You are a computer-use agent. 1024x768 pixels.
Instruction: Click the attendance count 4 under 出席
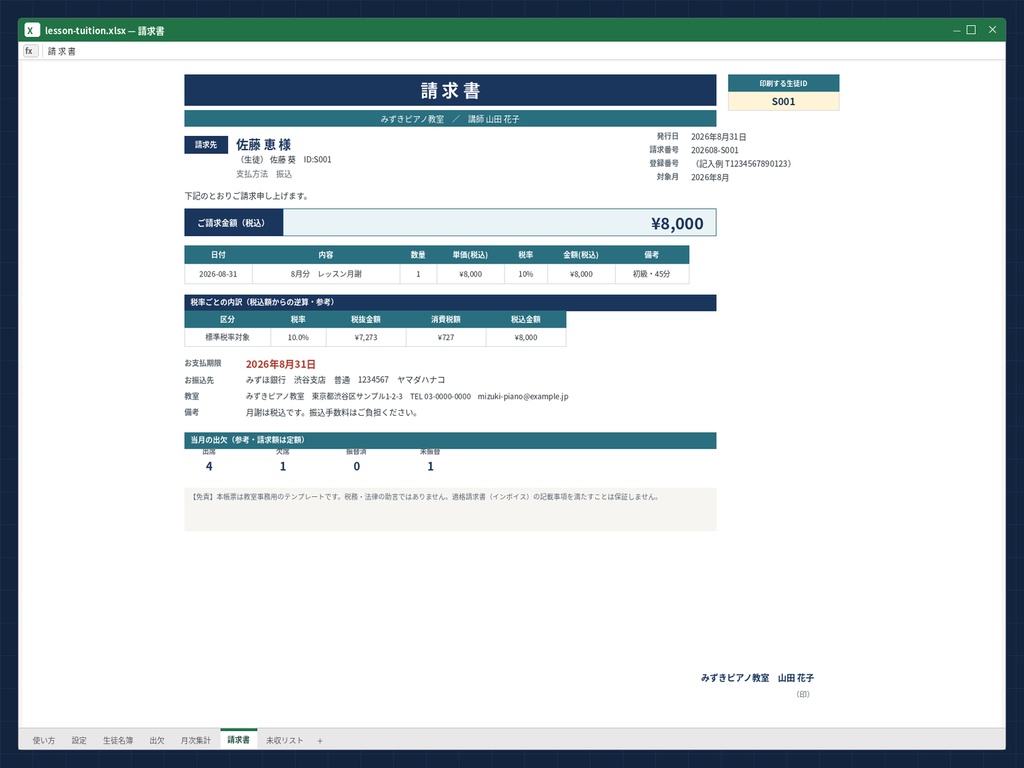tap(209, 466)
